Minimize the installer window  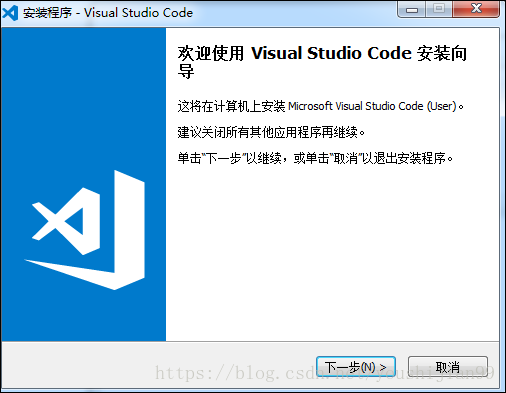click(x=411, y=9)
